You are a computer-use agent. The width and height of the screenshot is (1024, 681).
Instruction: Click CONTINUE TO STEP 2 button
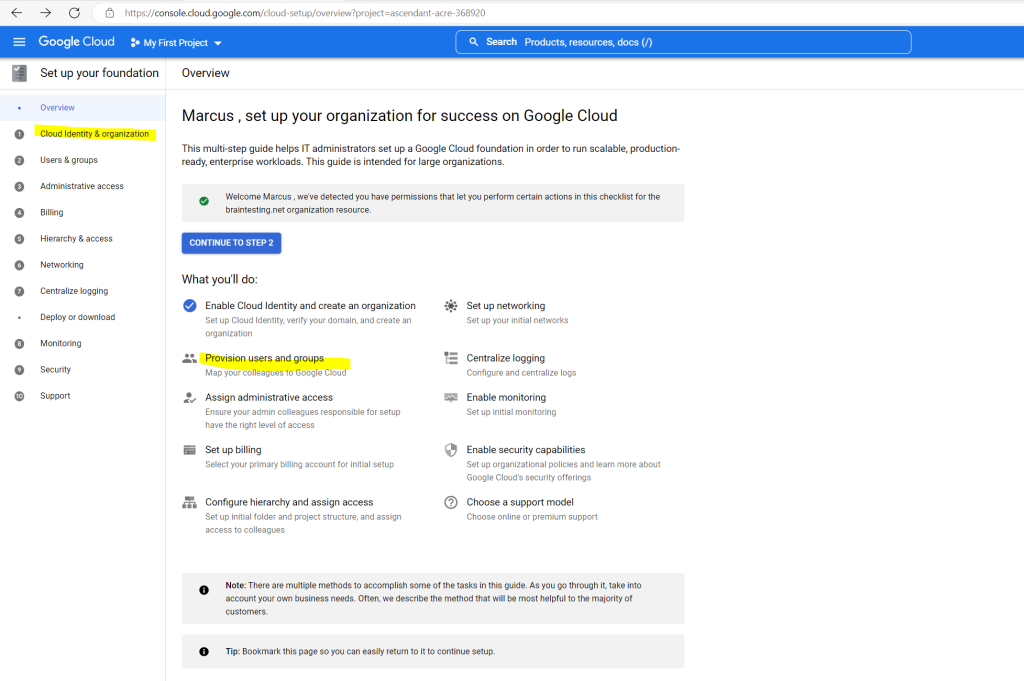(231, 243)
